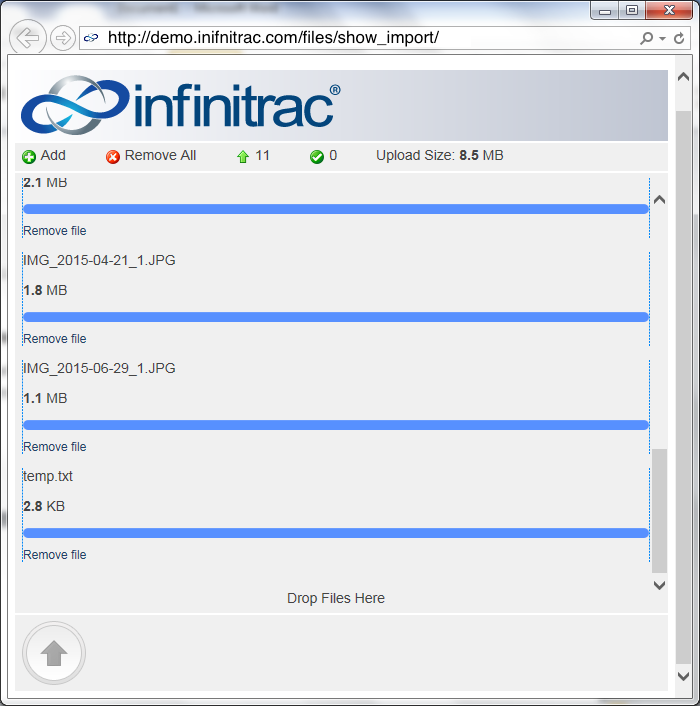Click the address bar URL field
Viewport: 700px width, 706px height.
360,38
